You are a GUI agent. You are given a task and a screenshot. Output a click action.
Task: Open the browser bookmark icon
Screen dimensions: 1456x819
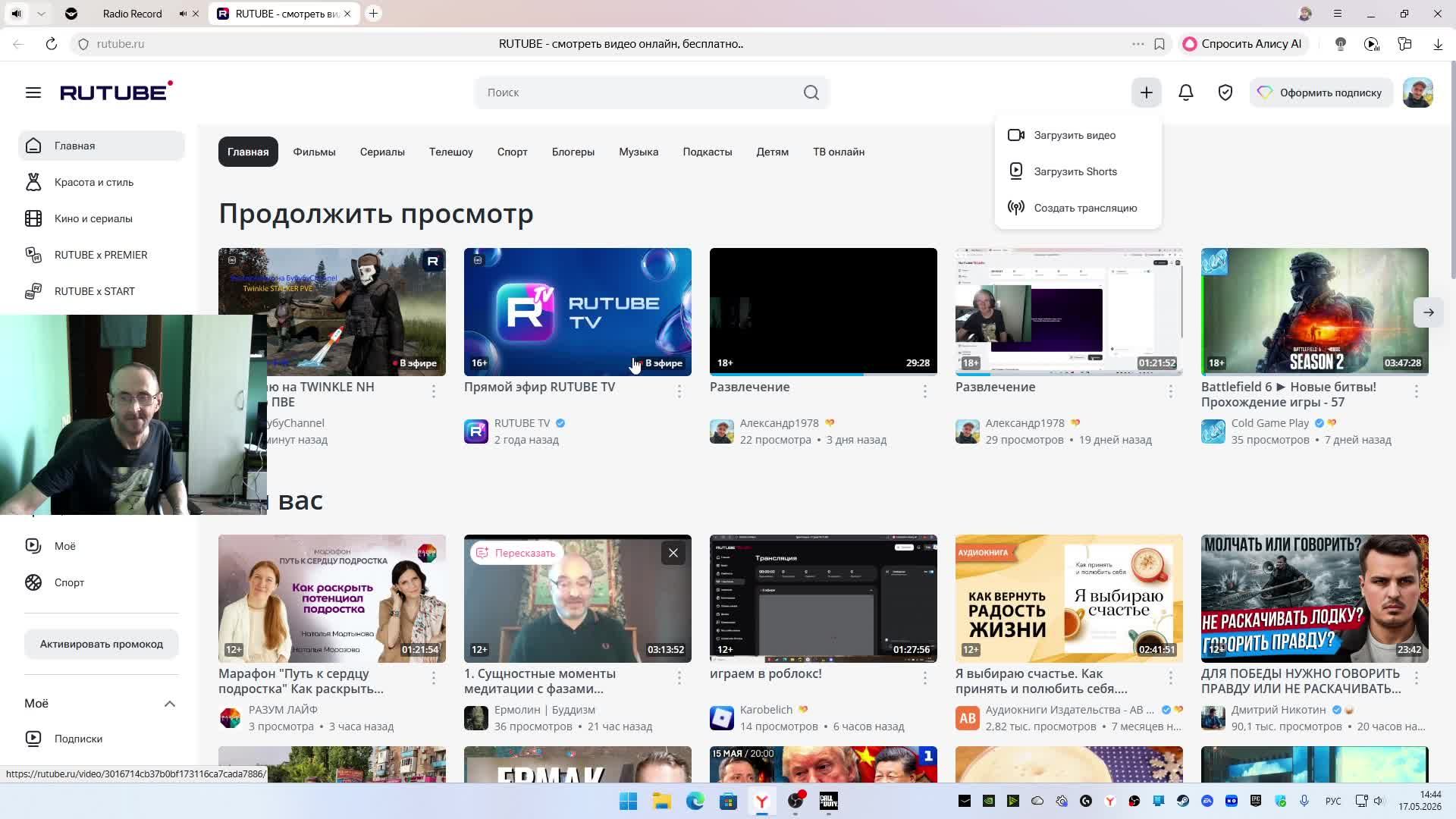(x=1159, y=44)
